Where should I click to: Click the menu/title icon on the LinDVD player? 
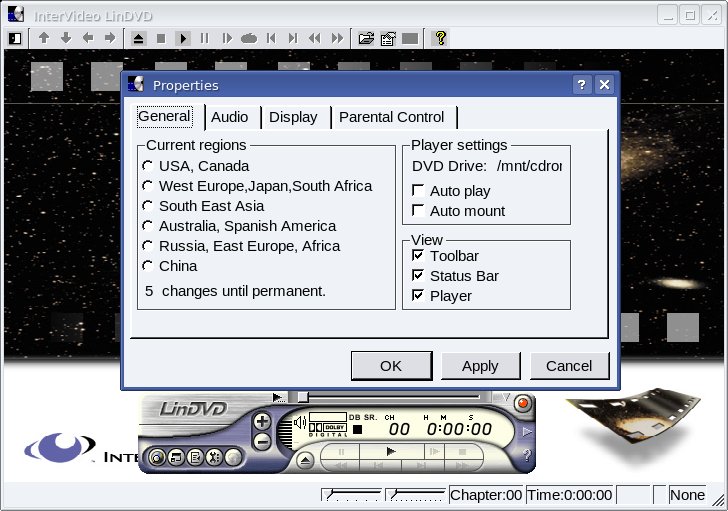pyautogui.click(x=176, y=458)
